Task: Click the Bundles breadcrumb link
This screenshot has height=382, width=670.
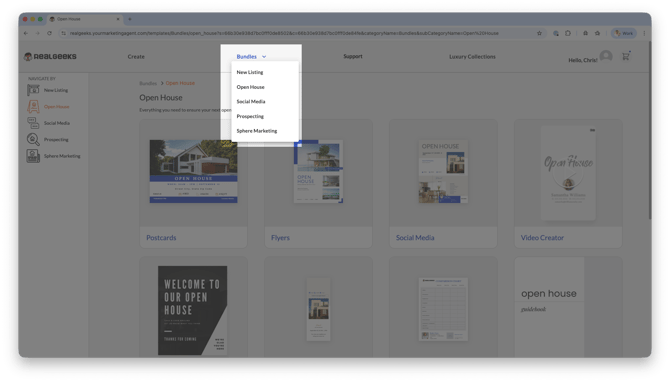Action: [148, 83]
